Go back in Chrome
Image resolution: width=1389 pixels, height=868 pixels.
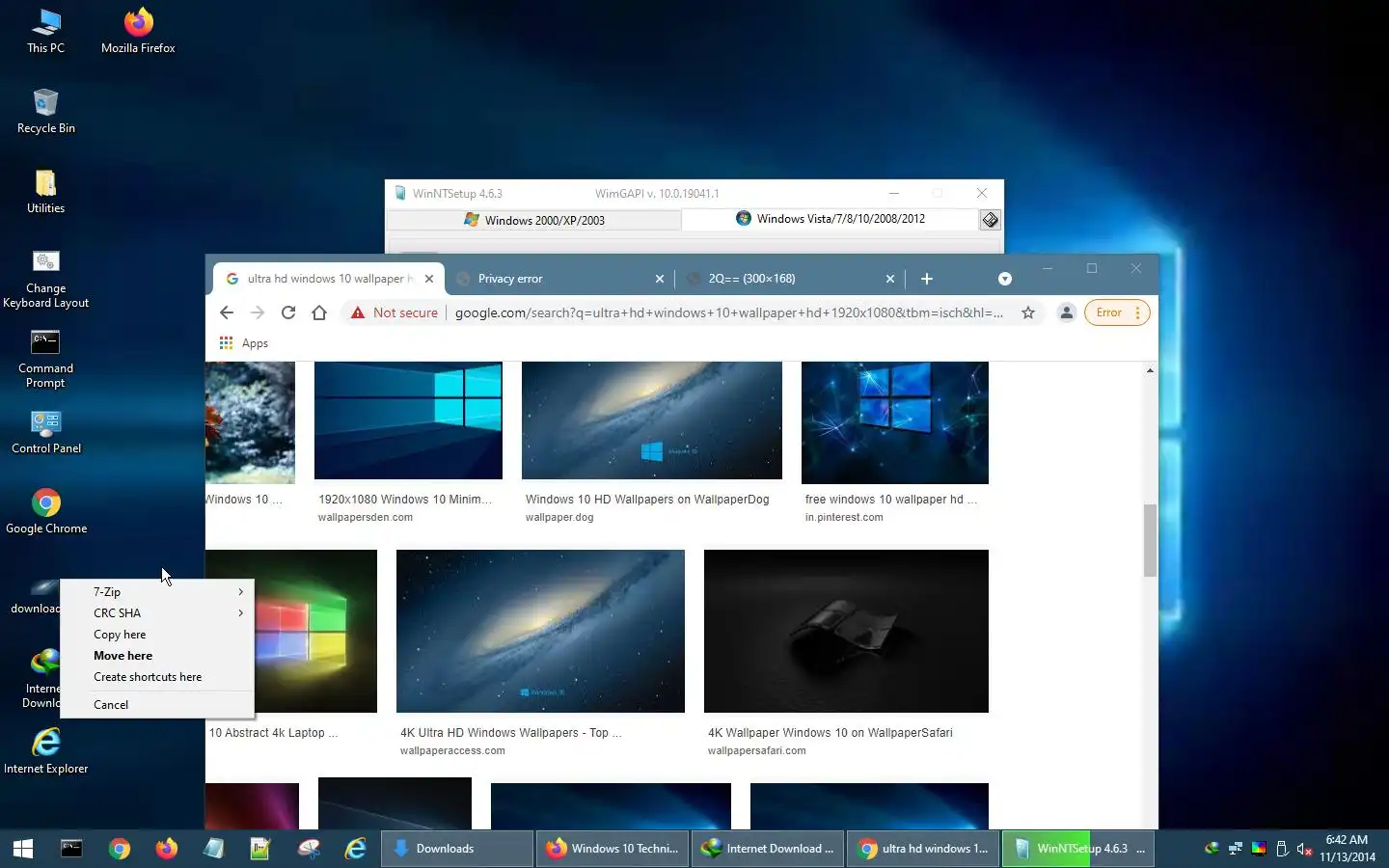click(x=227, y=312)
